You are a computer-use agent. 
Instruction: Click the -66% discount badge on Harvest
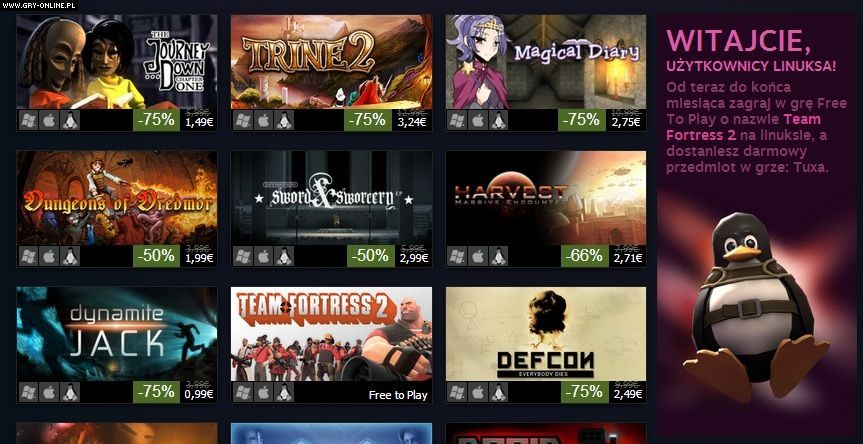point(583,256)
